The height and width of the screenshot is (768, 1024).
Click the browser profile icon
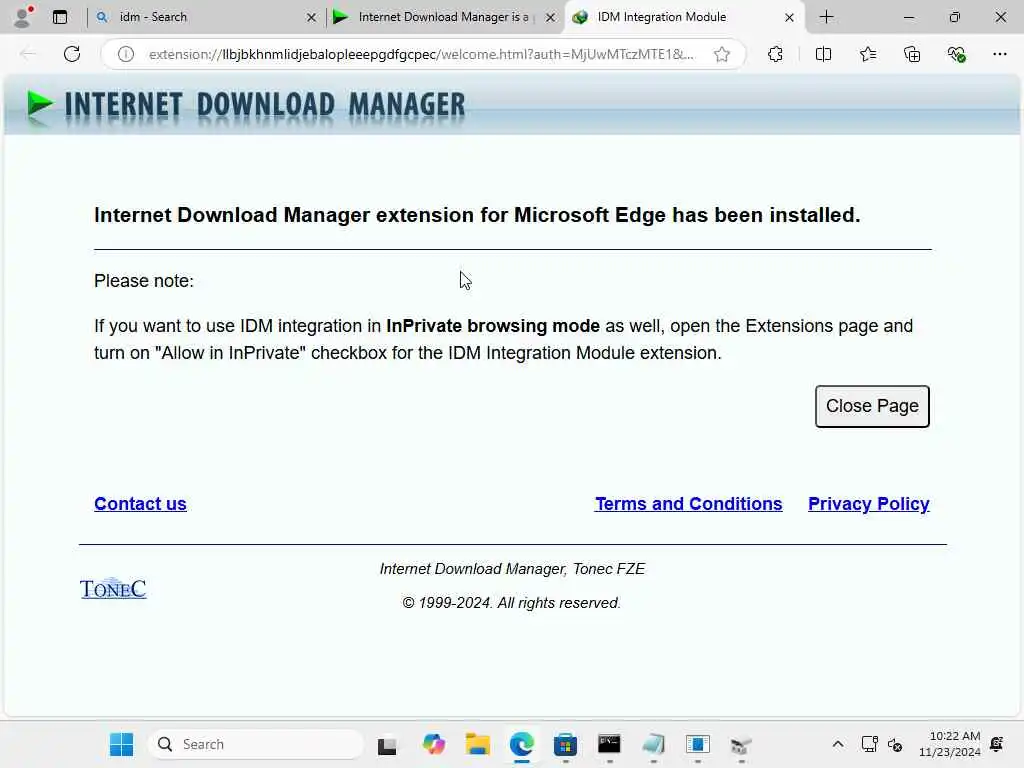click(x=23, y=17)
